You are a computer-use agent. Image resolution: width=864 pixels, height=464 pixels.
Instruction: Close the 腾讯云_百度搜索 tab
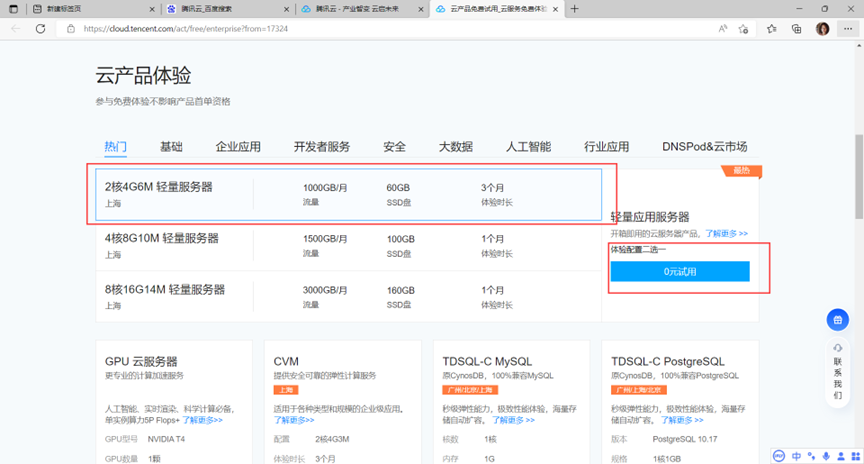click(x=287, y=9)
